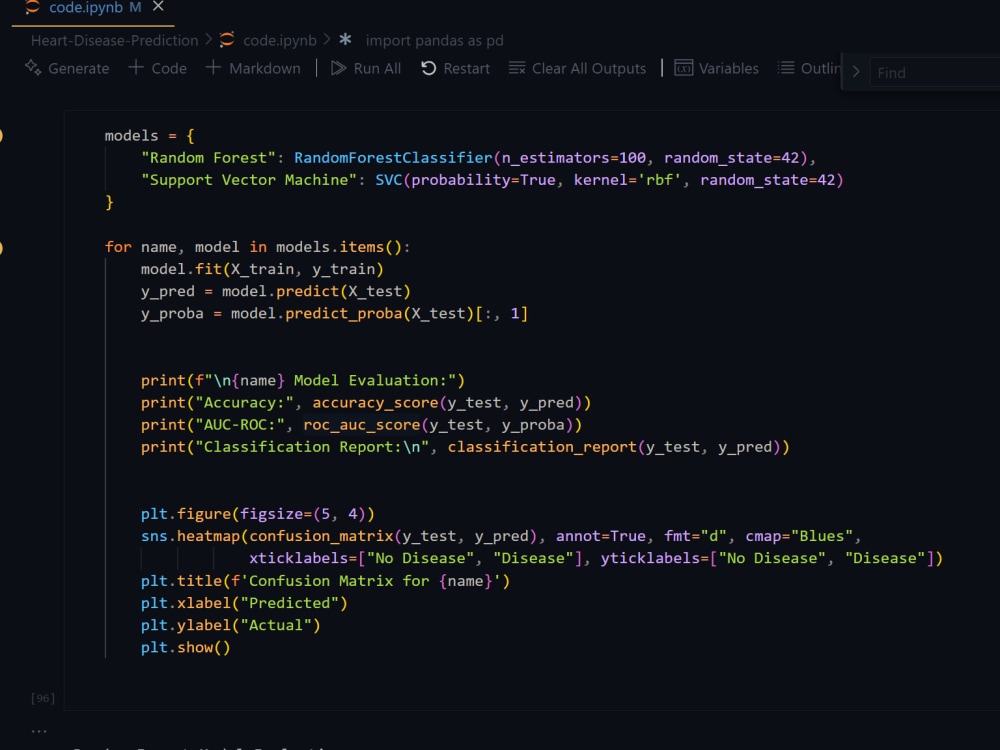Clear All Outputs of the notebook

click(x=577, y=68)
